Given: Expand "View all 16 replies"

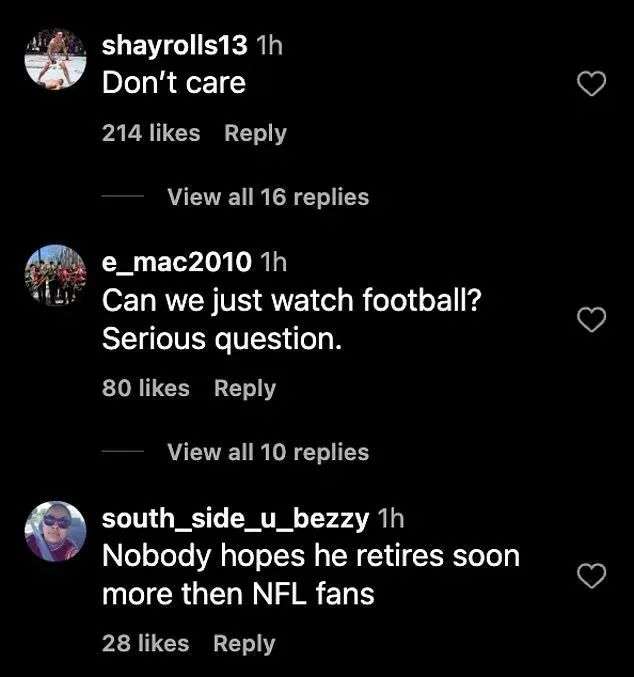Looking at the screenshot, I should (x=267, y=197).
